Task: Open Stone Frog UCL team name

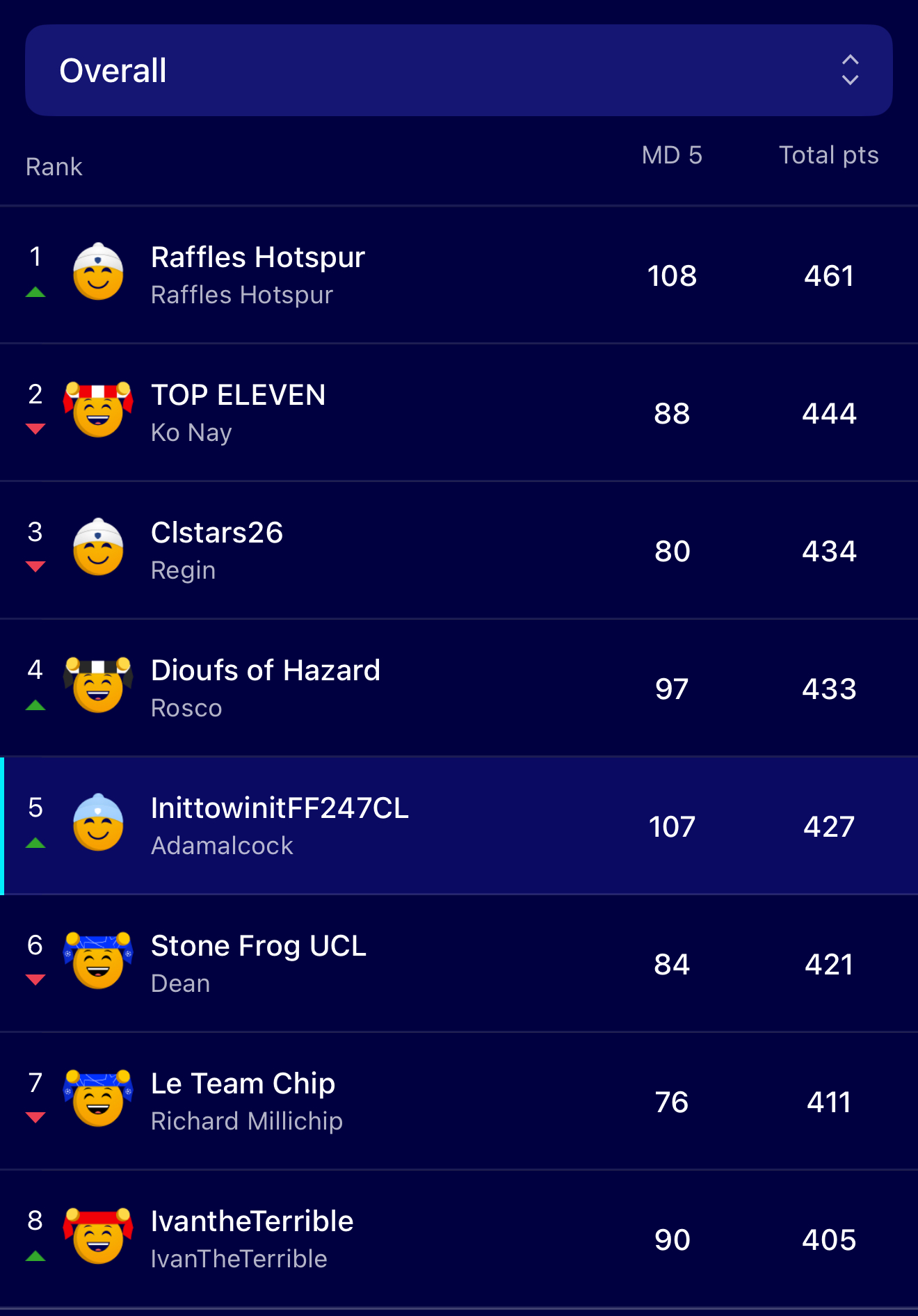Action: pyautogui.click(x=259, y=946)
